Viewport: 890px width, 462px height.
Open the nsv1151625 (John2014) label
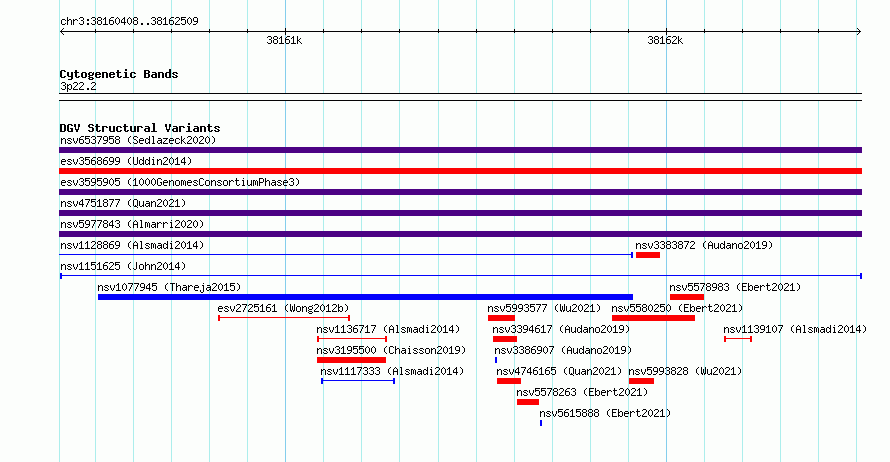(123, 266)
